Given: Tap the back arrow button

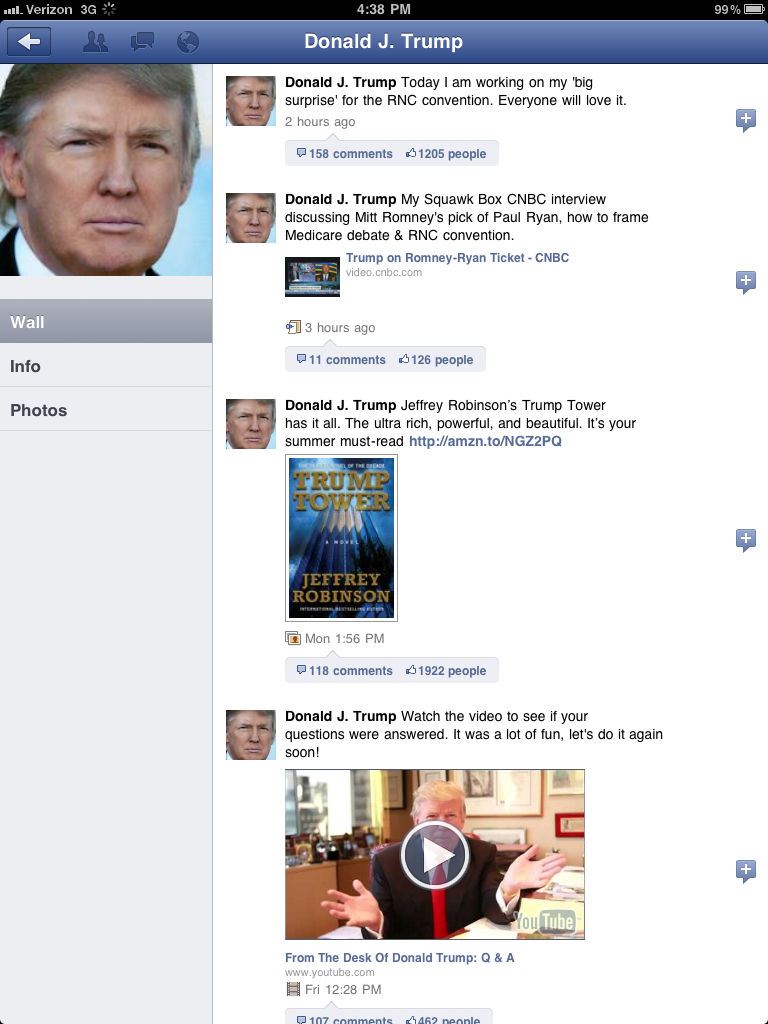Looking at the screenshot, I should (x=29, y=42).
